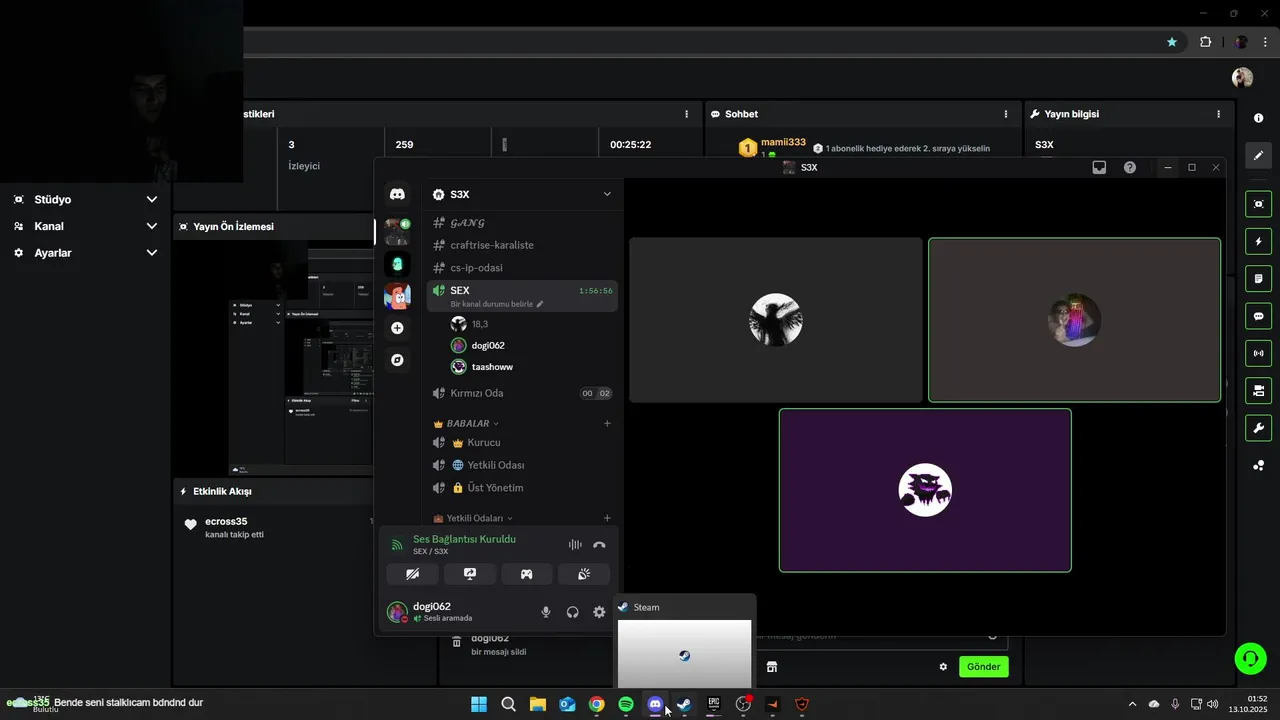Open the pencil edit icon in right sidebar
Screen dimensions: 1280x720
tap(1258, 155)
